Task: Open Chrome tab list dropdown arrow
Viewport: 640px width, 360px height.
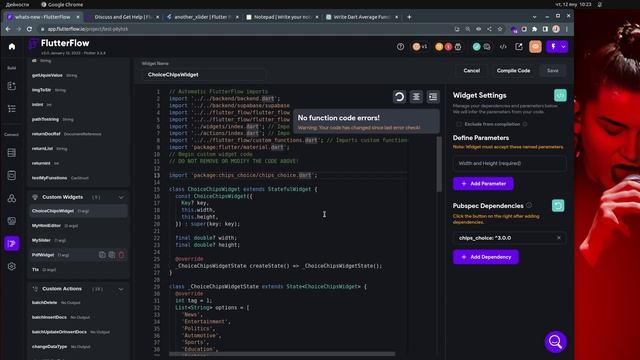Action: (534, 17)
